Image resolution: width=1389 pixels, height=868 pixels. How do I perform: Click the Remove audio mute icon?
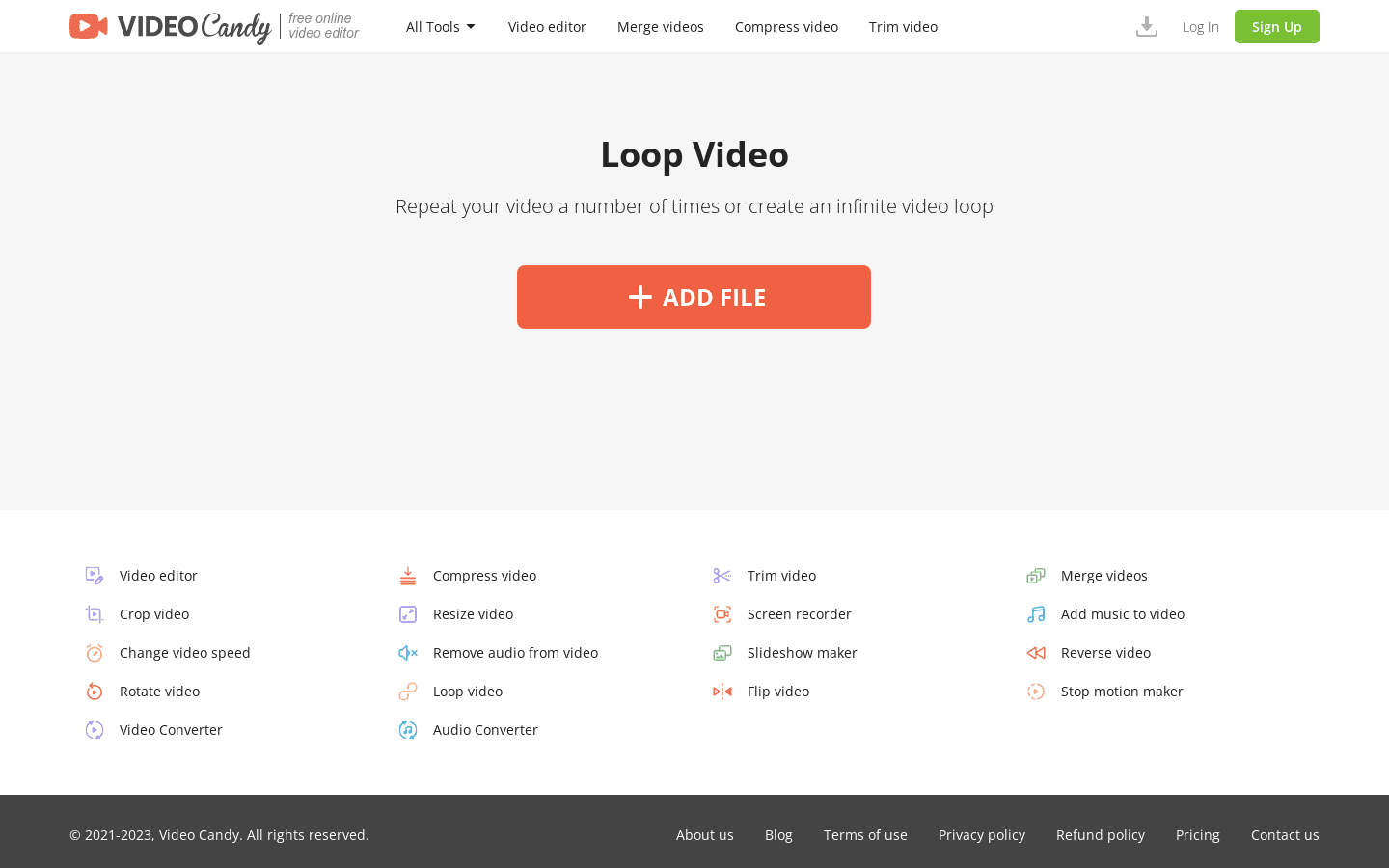point(408,653)
